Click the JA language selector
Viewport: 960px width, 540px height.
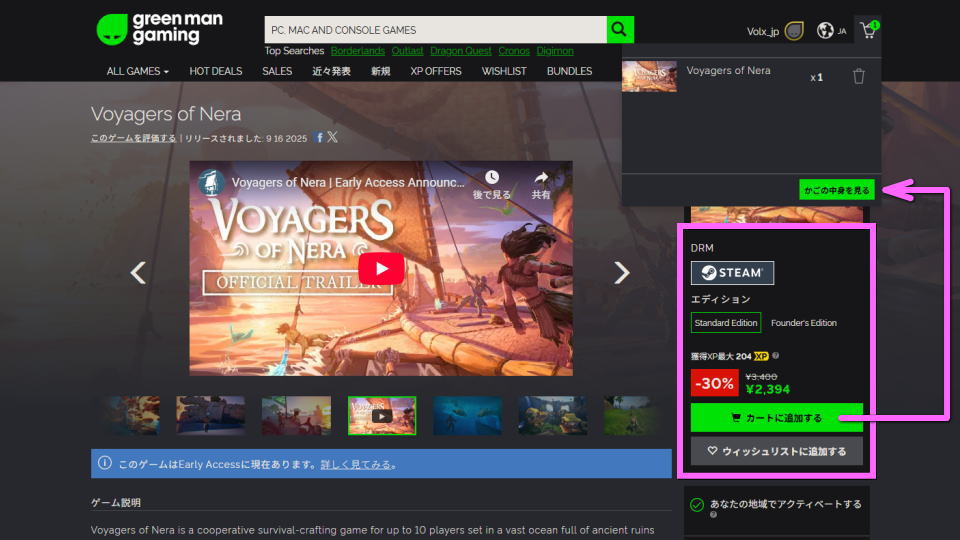coord(842,31)
